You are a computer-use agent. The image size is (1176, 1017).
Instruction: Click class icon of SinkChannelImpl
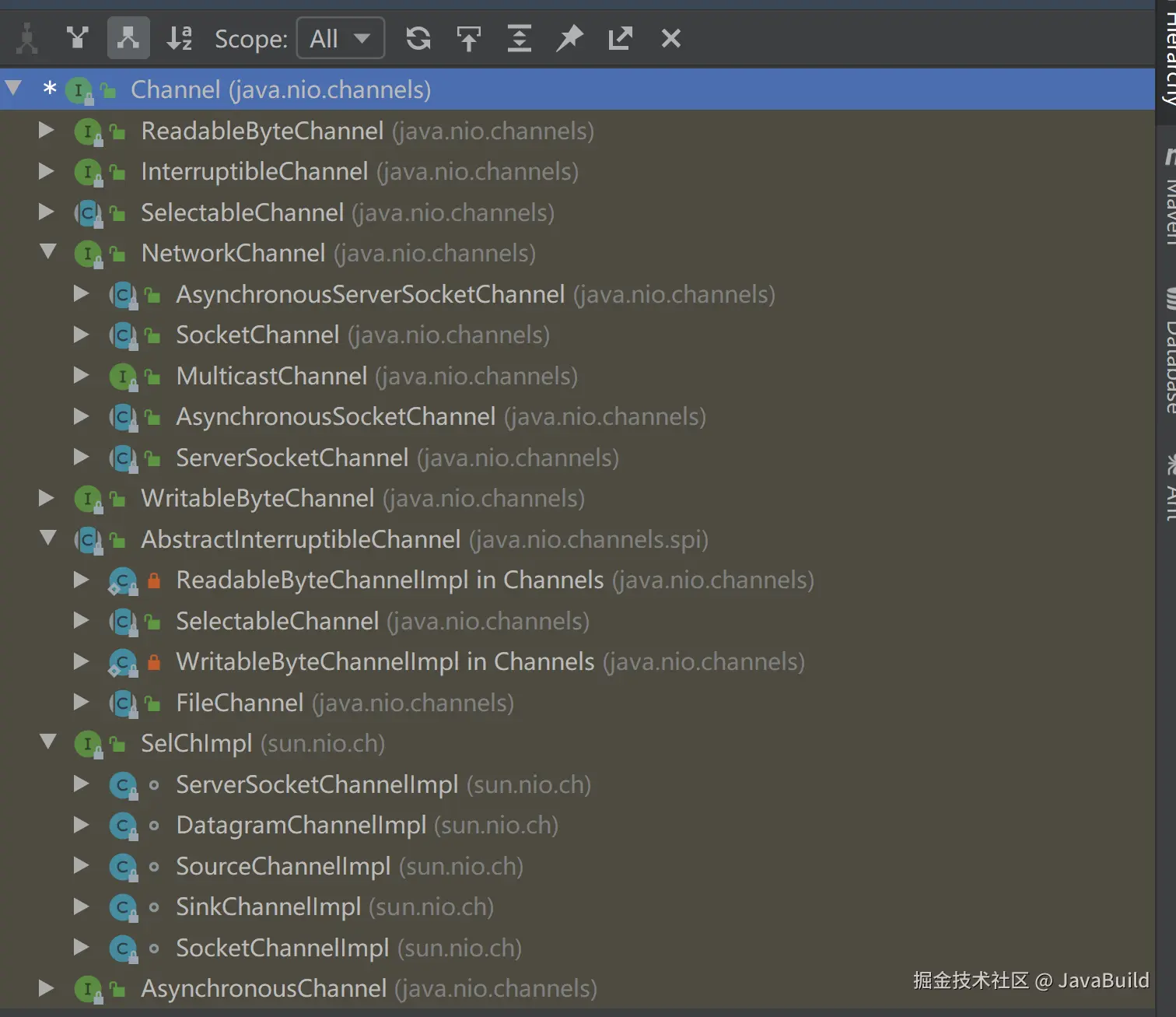[123, 907]
